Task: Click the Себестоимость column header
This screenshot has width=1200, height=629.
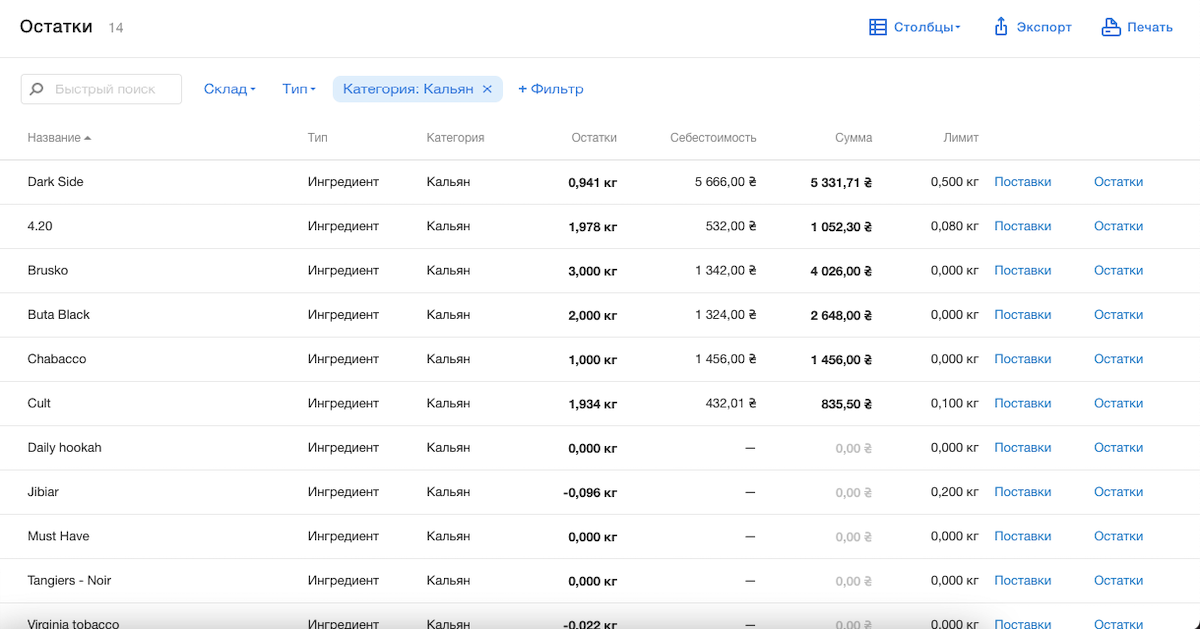Action: pos(713,138)
